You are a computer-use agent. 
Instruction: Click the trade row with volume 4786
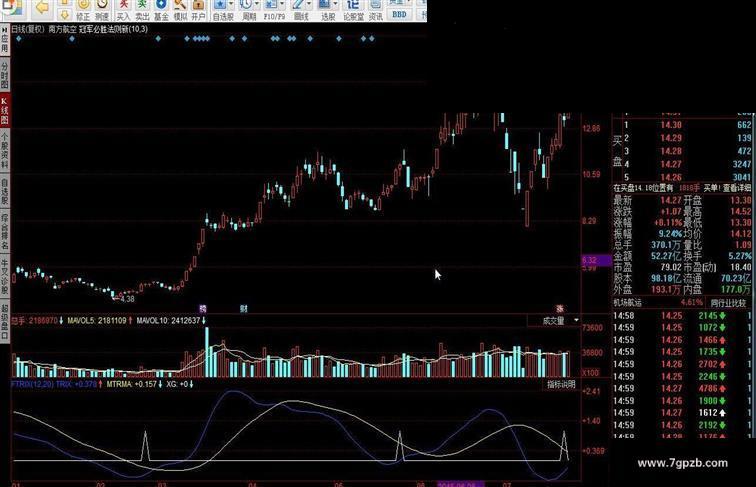pyautogui.click(x=682, y=389)
